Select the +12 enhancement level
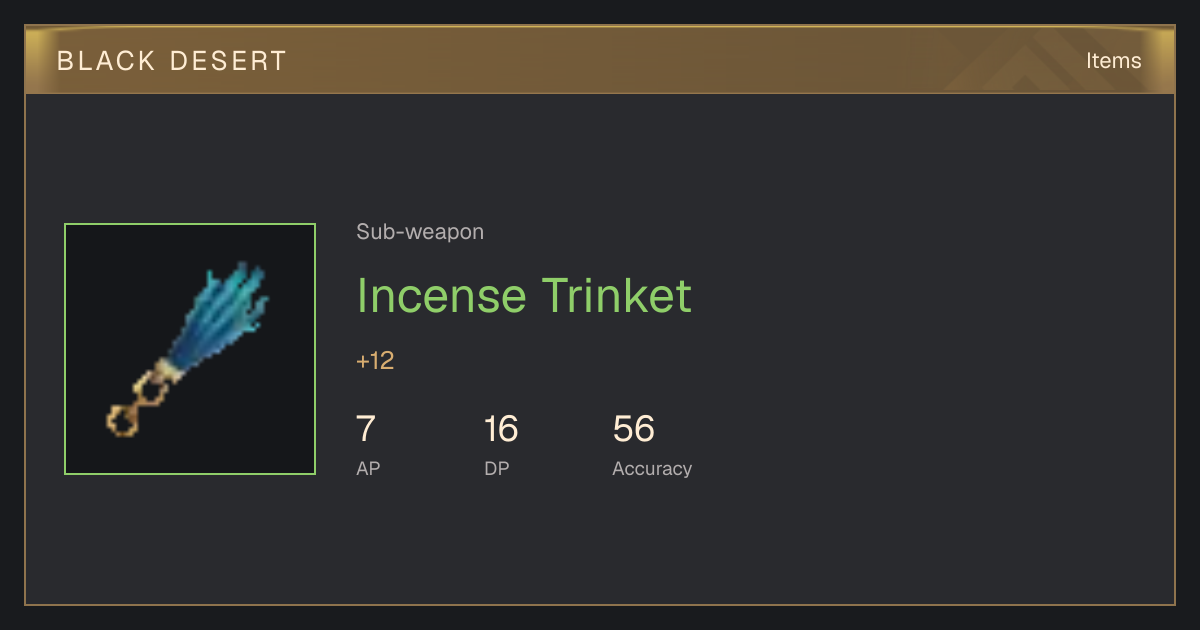Screen dimensions: 1200x630 click(375, 361)
